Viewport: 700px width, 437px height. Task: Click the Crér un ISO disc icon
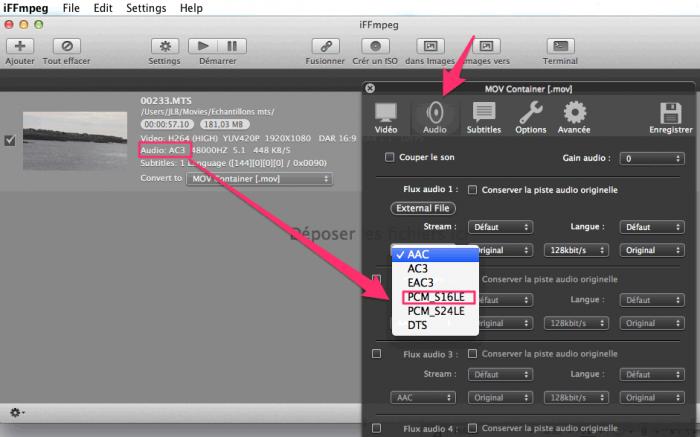(x=375, y=46)
